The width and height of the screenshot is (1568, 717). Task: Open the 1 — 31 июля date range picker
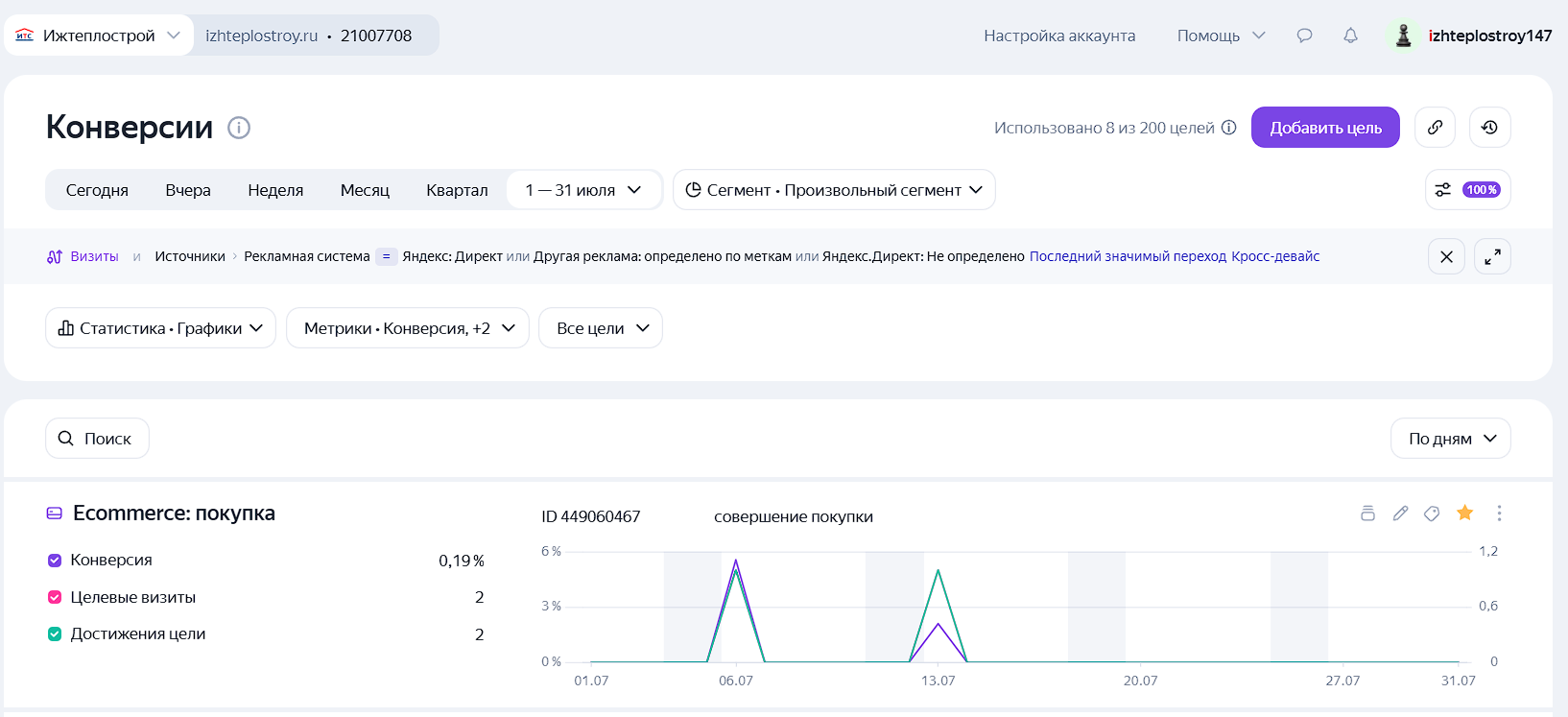[x=583, y=190]
